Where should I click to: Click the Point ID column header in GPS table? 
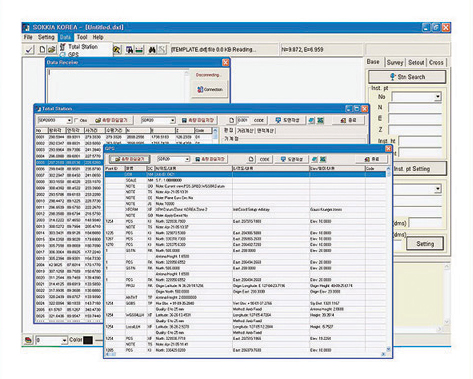(x=115, y=169)
